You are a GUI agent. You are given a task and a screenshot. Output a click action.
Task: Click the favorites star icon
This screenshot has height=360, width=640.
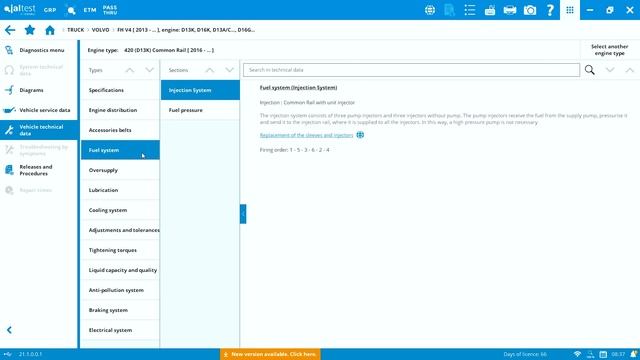click(x=30, y=30)
